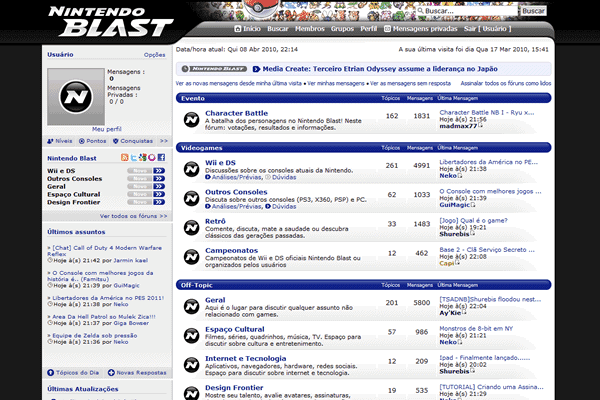The height and width of the screenshot is (400, 600).
Task: Click the Retrô forum status icon
Action: pyautogui.click(x=191, y=228)
